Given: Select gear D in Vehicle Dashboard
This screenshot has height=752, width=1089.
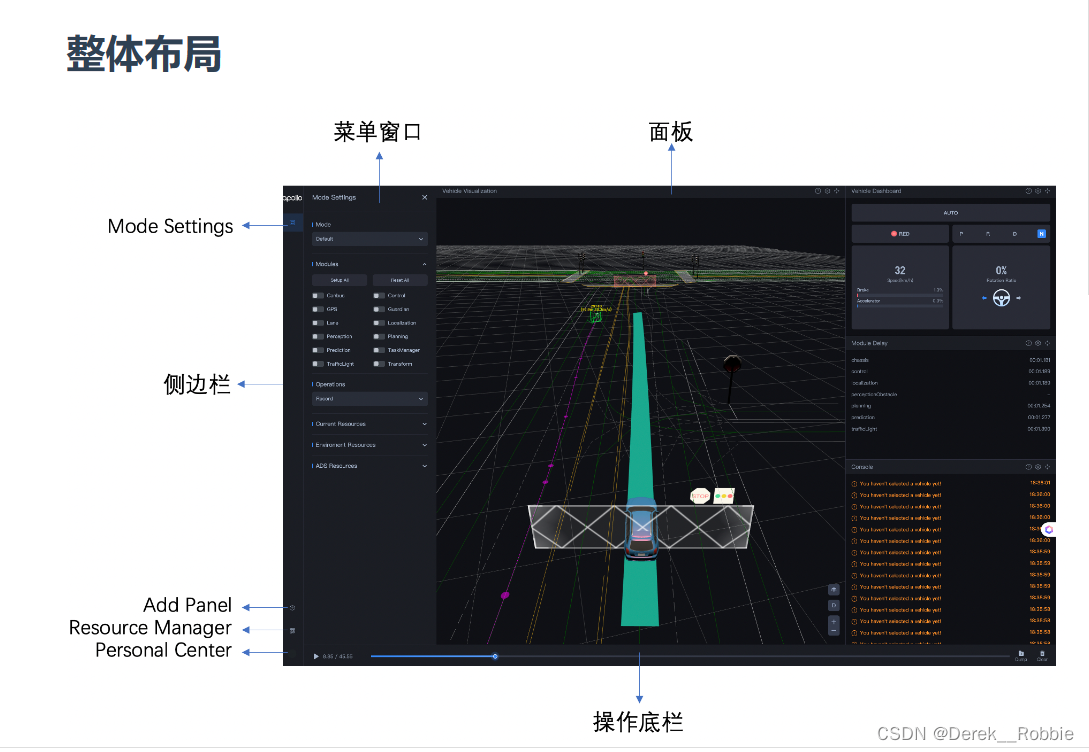Looking at the screenshot, I should [x=1015, y=234].
